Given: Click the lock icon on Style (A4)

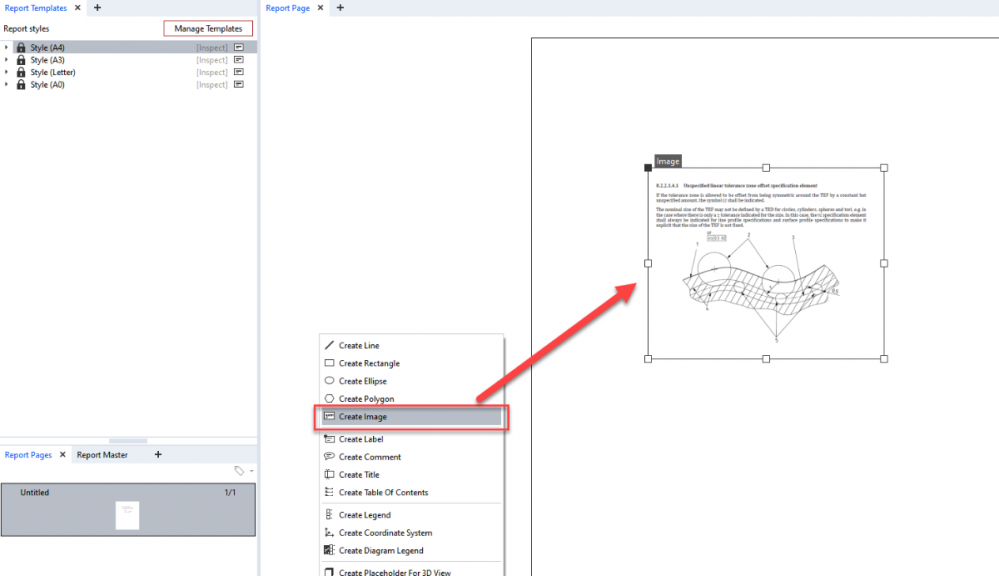Looking at the screenshot, I should pyautogui.click(x=21, y=48).
